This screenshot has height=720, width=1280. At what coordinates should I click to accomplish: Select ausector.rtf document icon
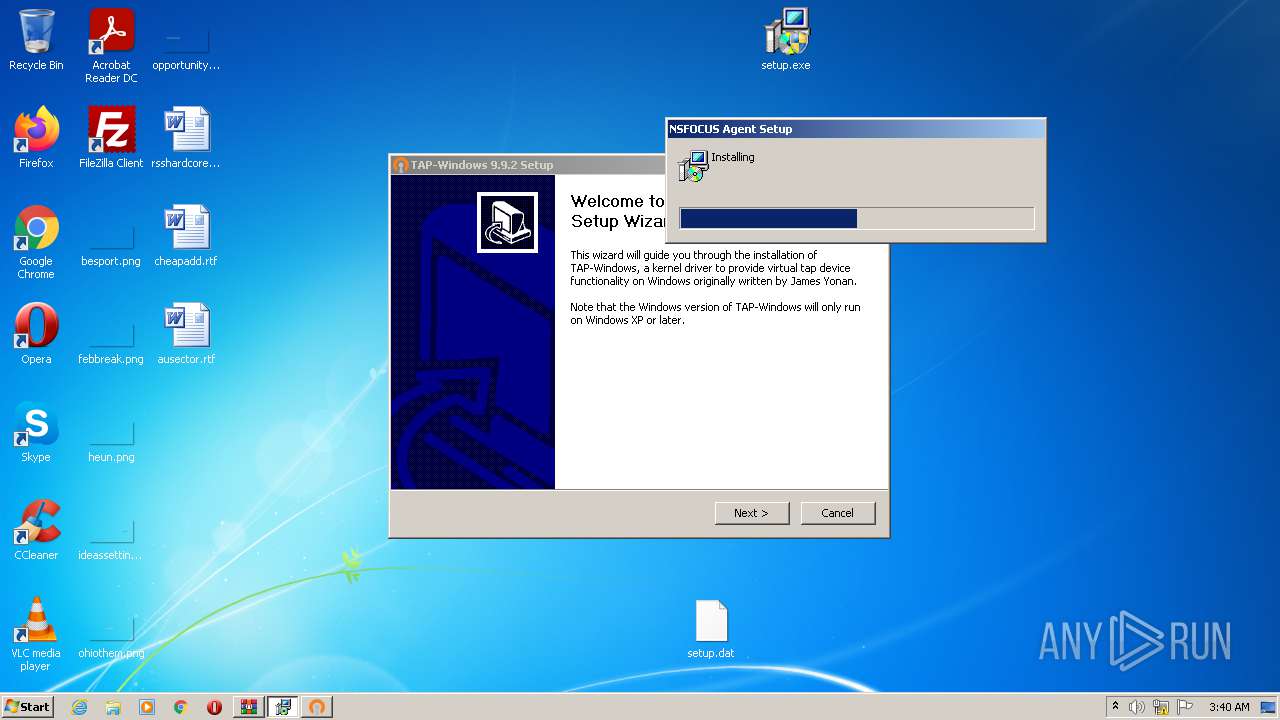186,334
